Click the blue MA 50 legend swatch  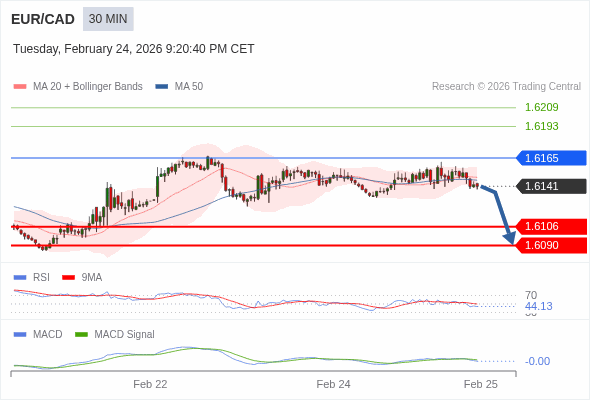pos(162,87)
